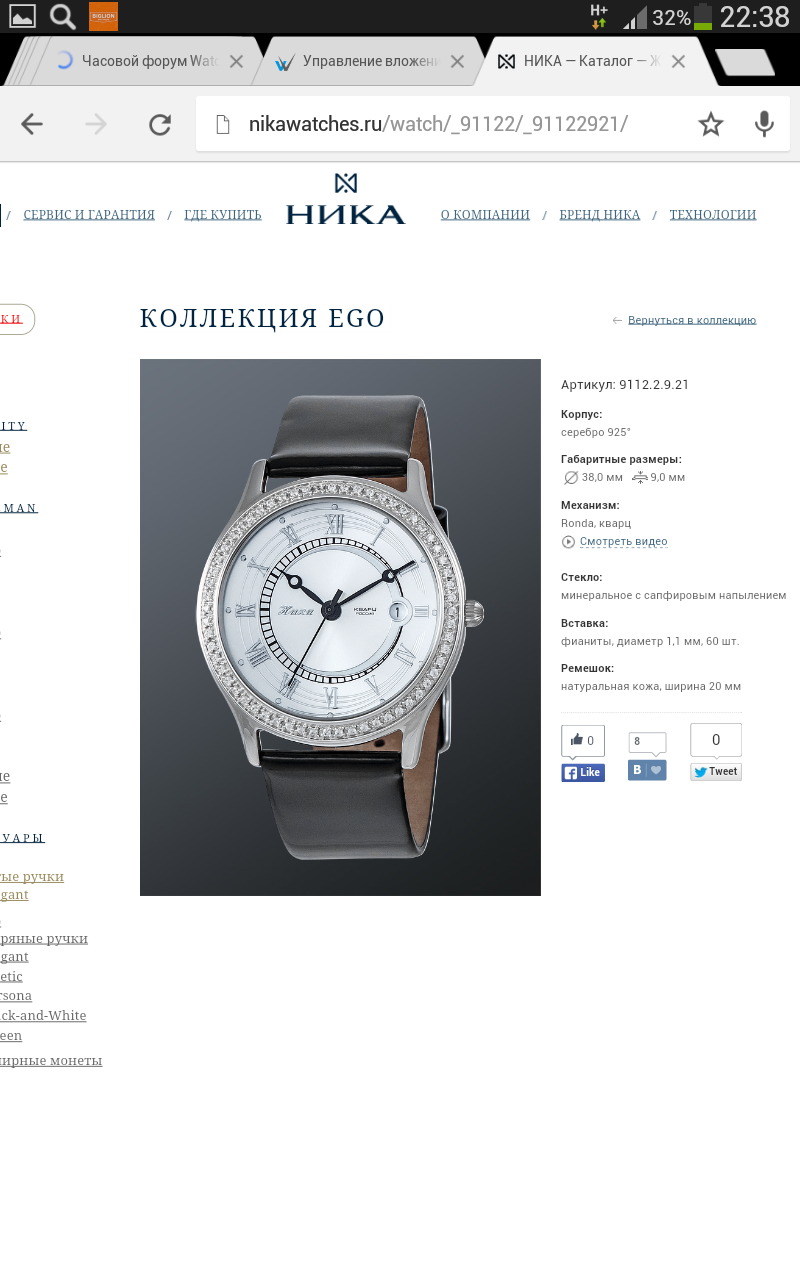
Task: Tap the browser back arrow
Action: [32, 124]
